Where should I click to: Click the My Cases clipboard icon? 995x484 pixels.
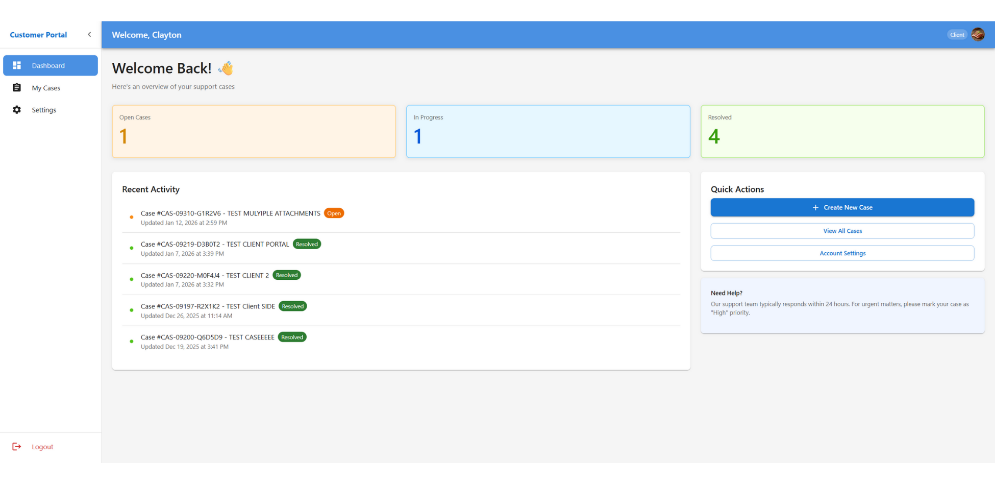pos(17,88)
